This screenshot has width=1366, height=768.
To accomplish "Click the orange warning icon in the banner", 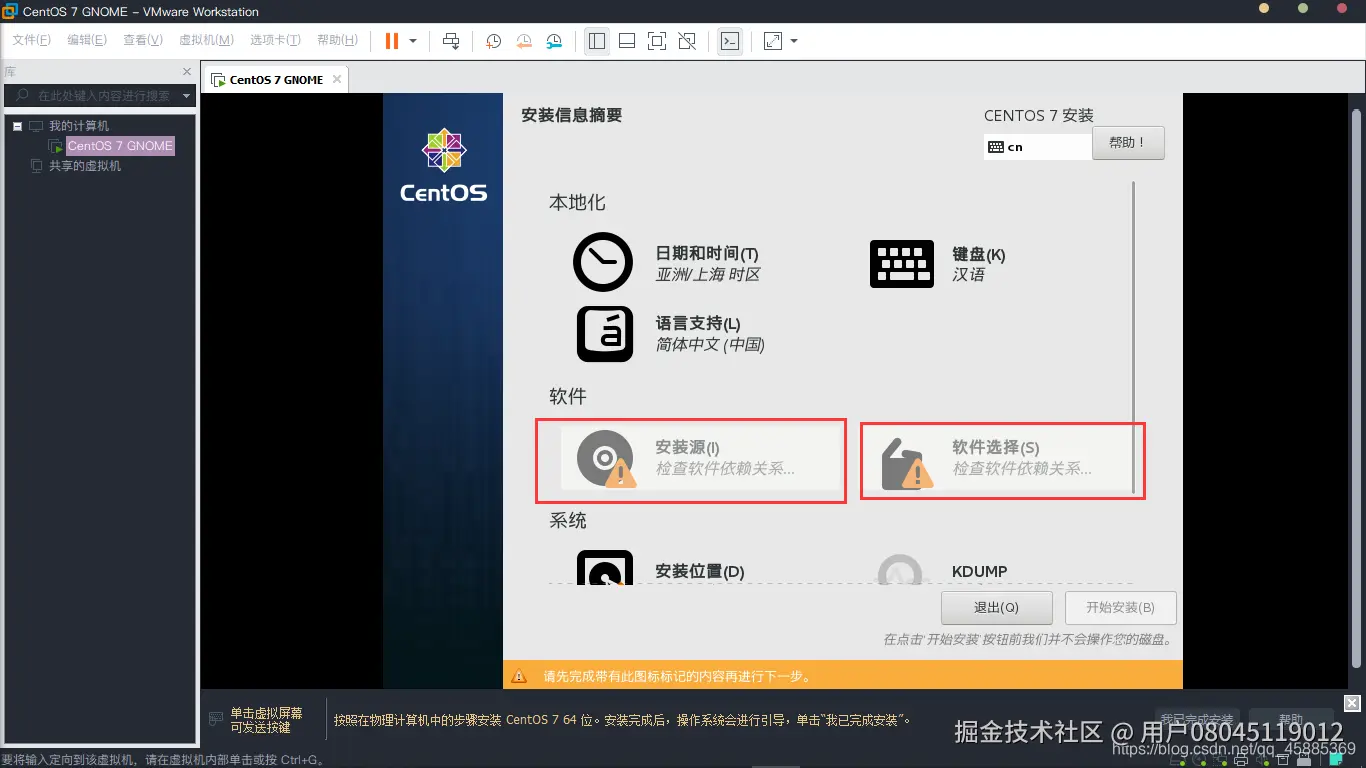I will click(x=519, y=676).
